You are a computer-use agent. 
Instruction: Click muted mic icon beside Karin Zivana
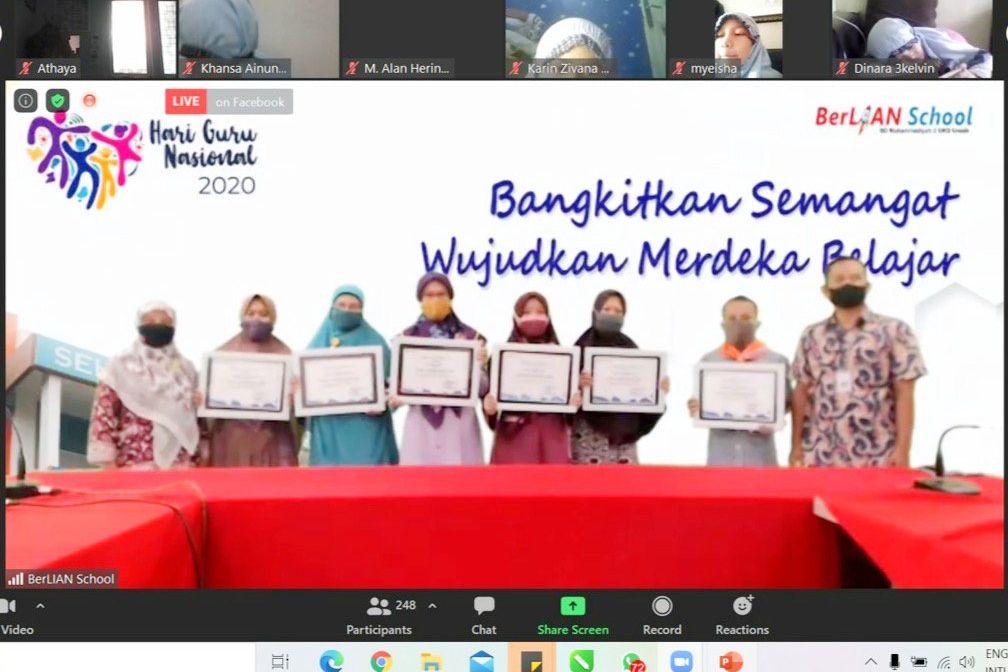[516, 68]
